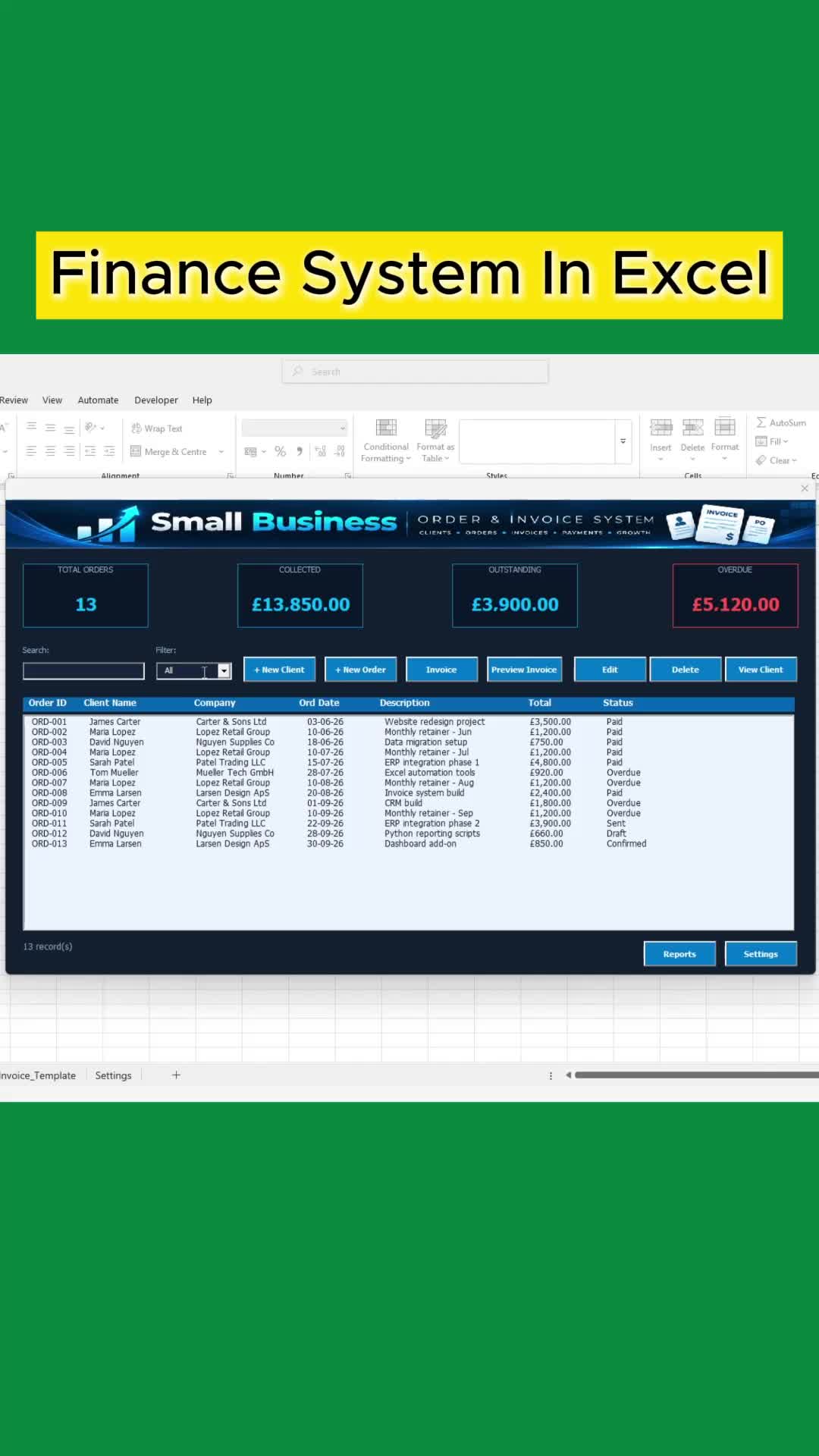The image size is (819, 1456).
Task: Click the Preview Invoice button
Action: [524, 670]
